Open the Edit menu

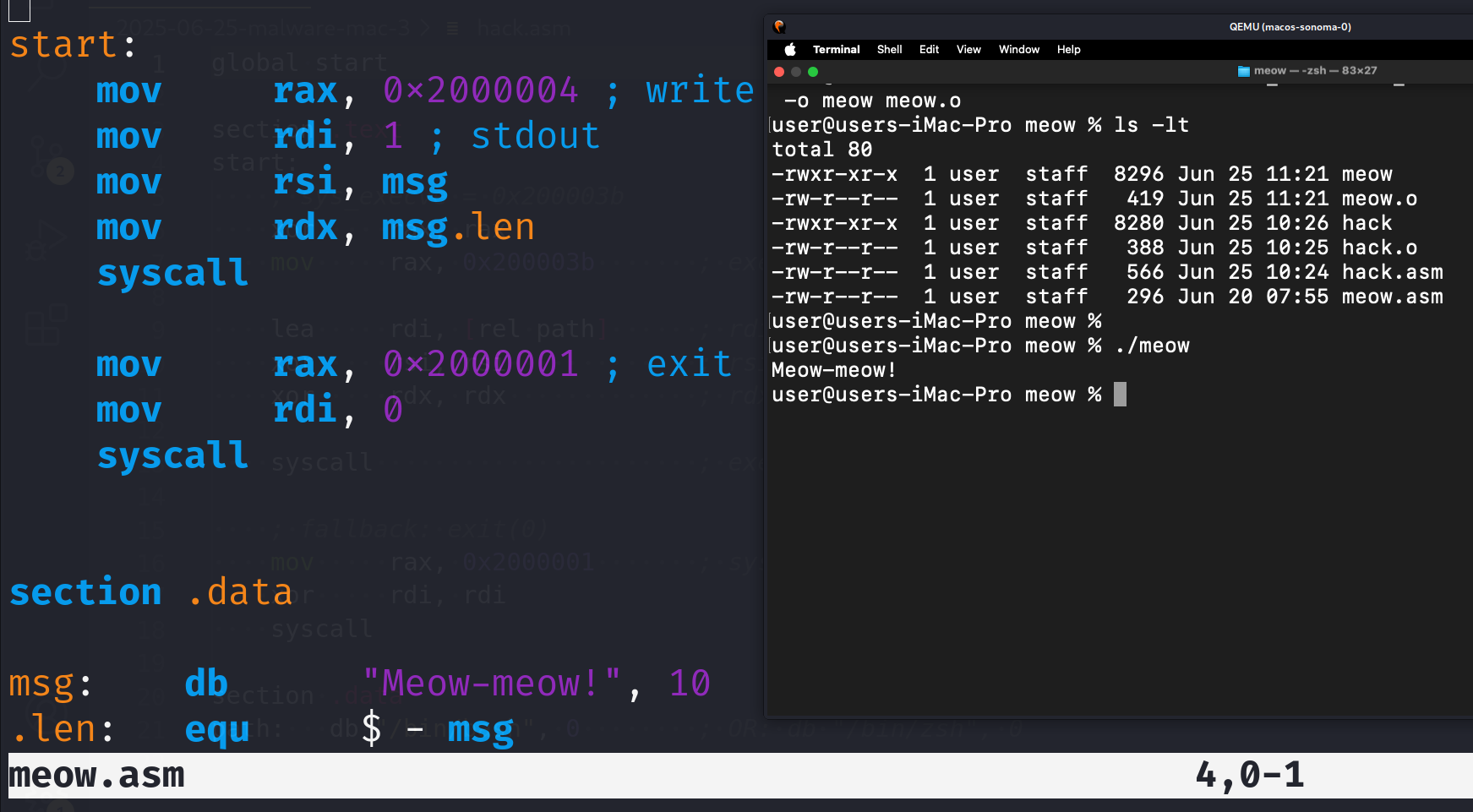click(929, 50)
